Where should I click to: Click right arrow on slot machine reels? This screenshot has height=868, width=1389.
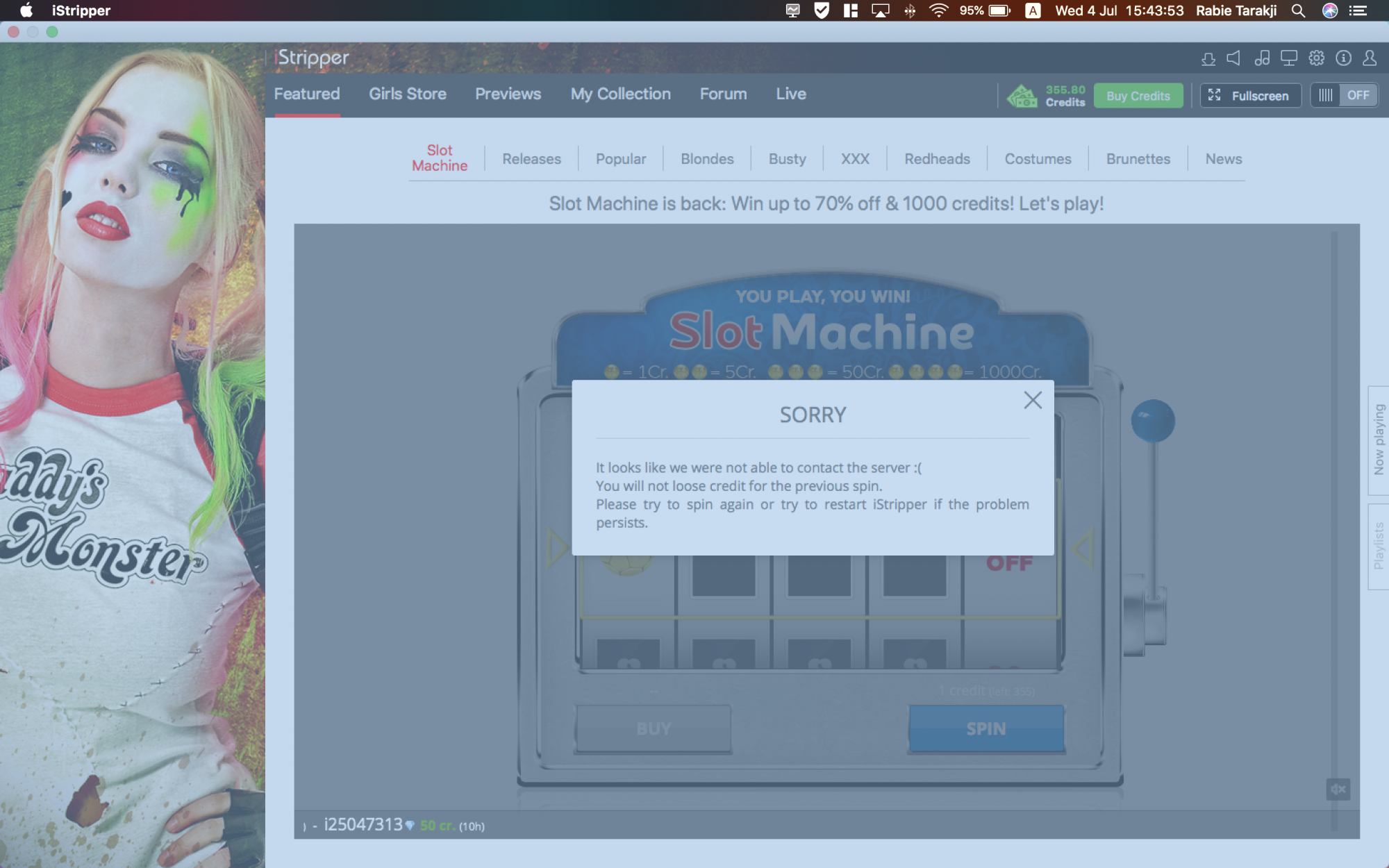click(x=1083, y=548)
